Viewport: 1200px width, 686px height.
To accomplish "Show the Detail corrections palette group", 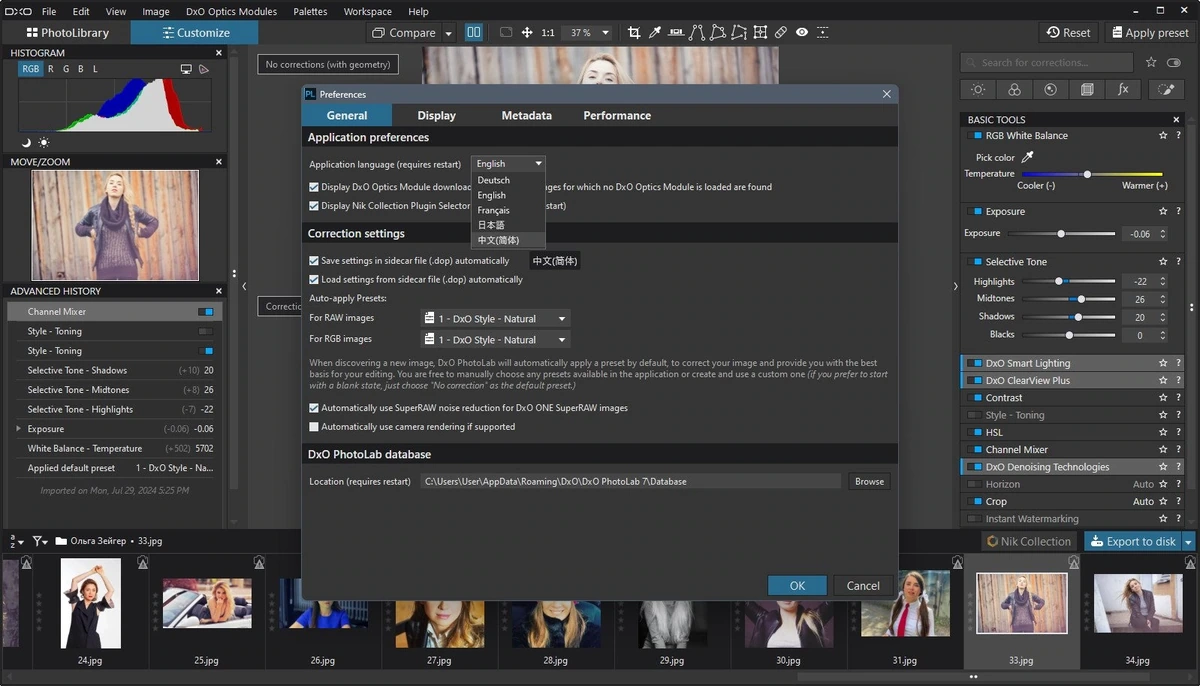I will tap(1050, 90).
